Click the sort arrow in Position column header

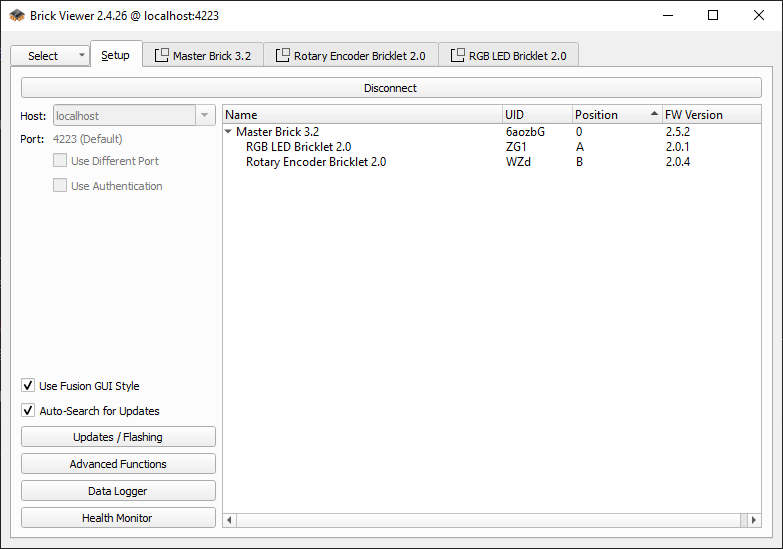point(654,114)
